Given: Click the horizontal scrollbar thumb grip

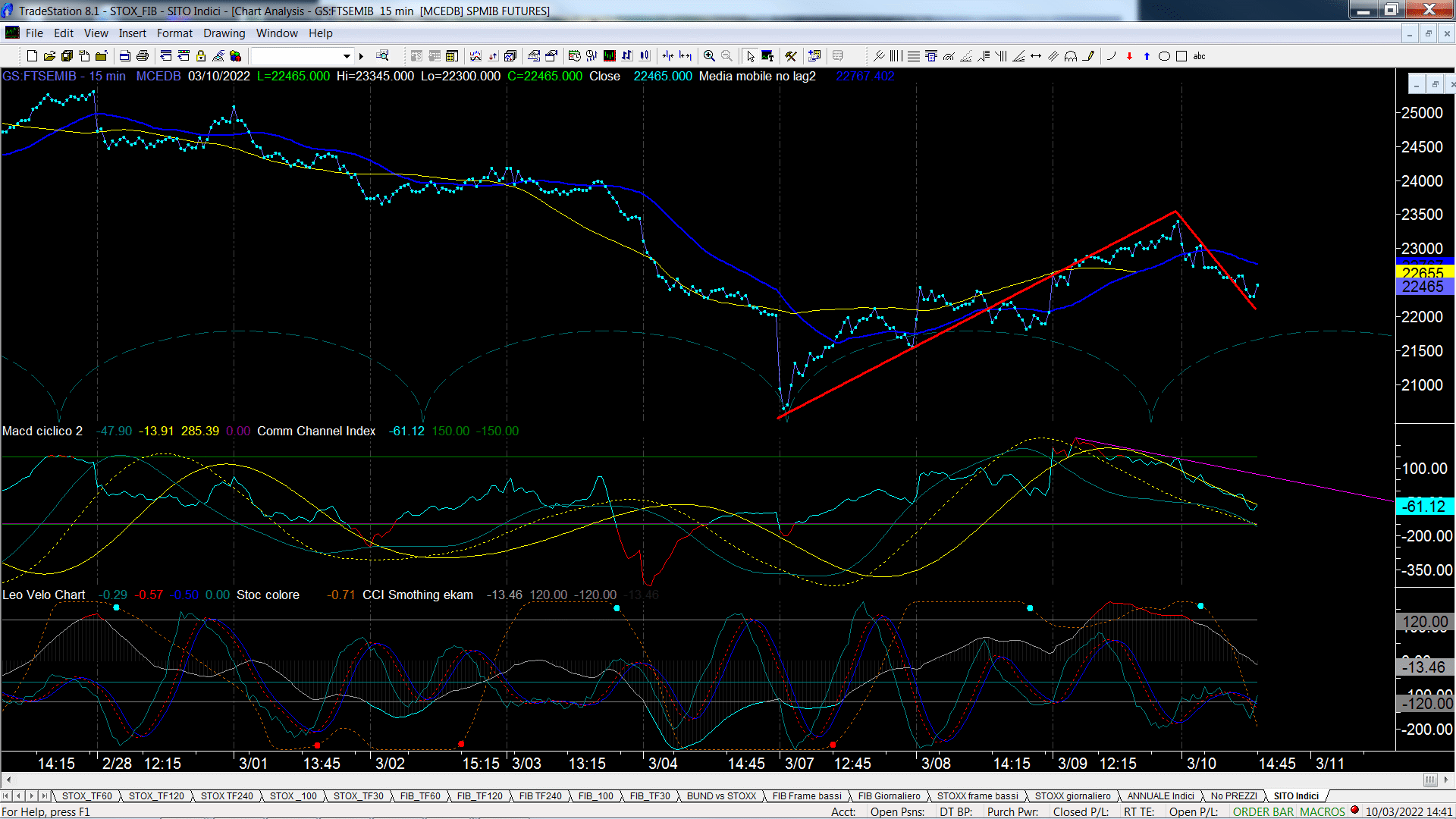Looking at the screenshot, I should click(1429, 780).
